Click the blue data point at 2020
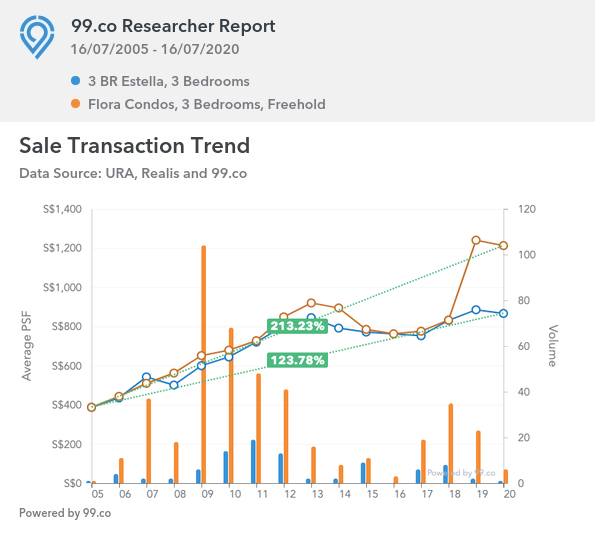Image resolution: width=595 pixels, height=536 pixels. pos(504,313)
